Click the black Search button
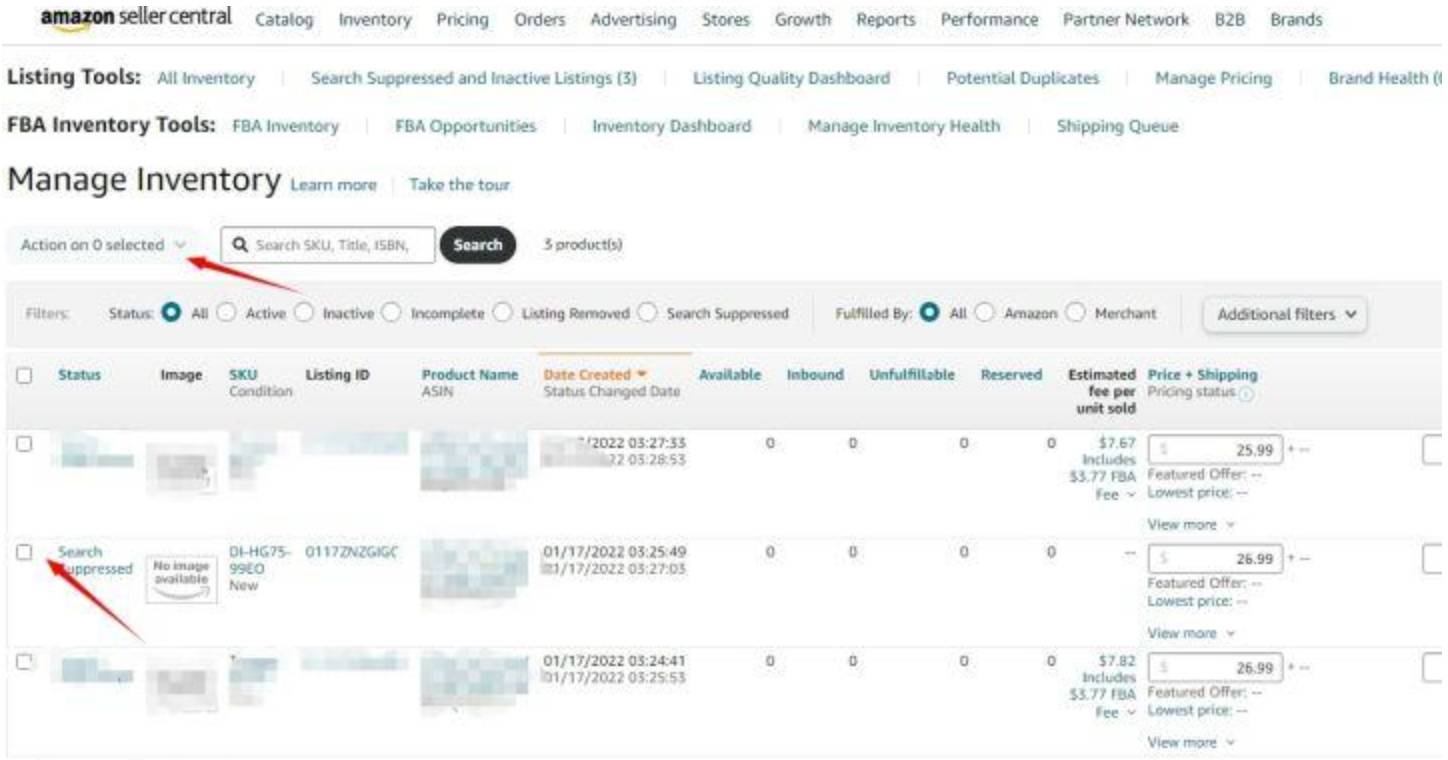 [x=478, y=245]
